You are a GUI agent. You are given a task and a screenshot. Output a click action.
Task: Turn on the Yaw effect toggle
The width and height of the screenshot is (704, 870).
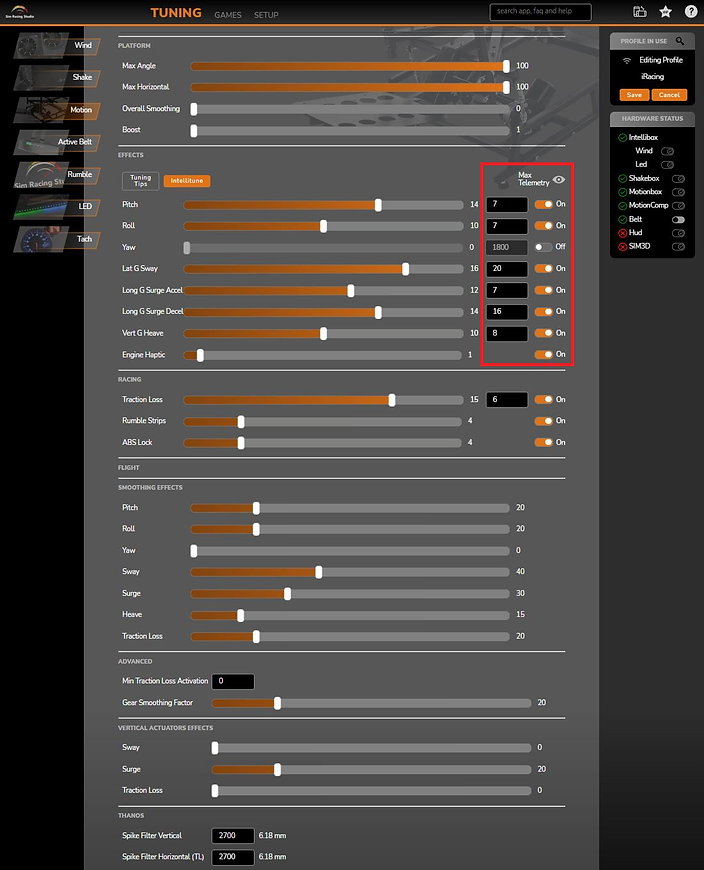(544, 247)
